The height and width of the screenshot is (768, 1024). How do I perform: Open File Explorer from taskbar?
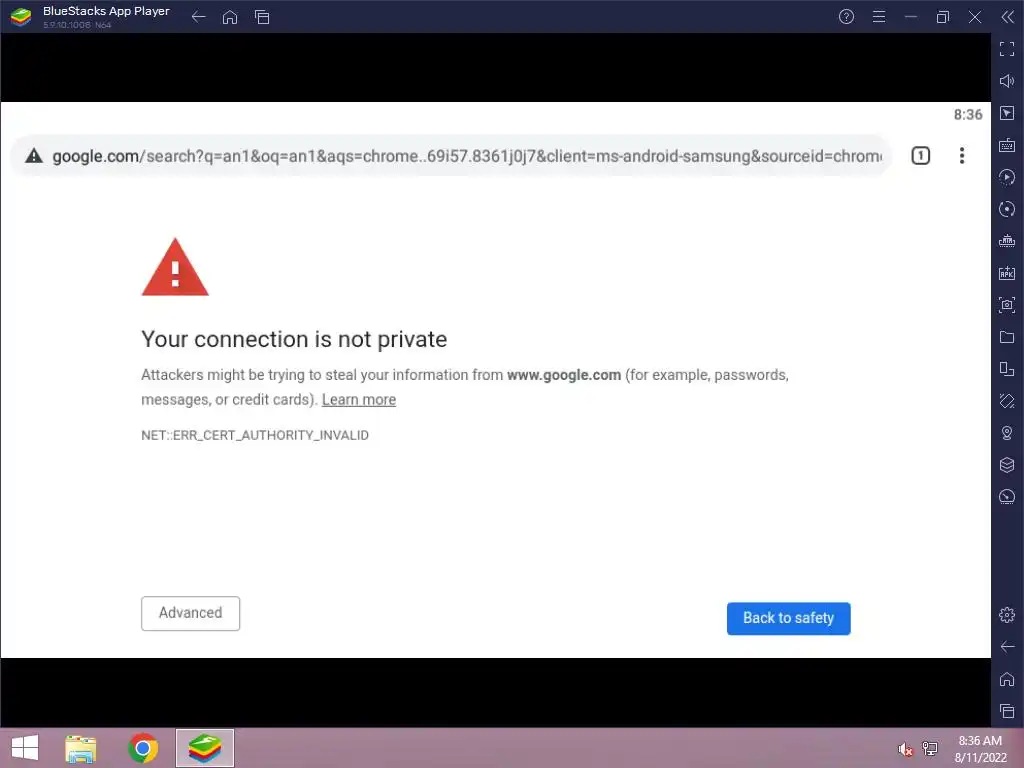point(80,748)
